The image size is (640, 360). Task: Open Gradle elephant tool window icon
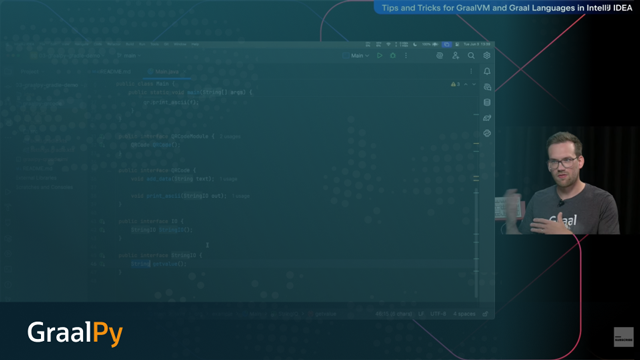(487, 118)
